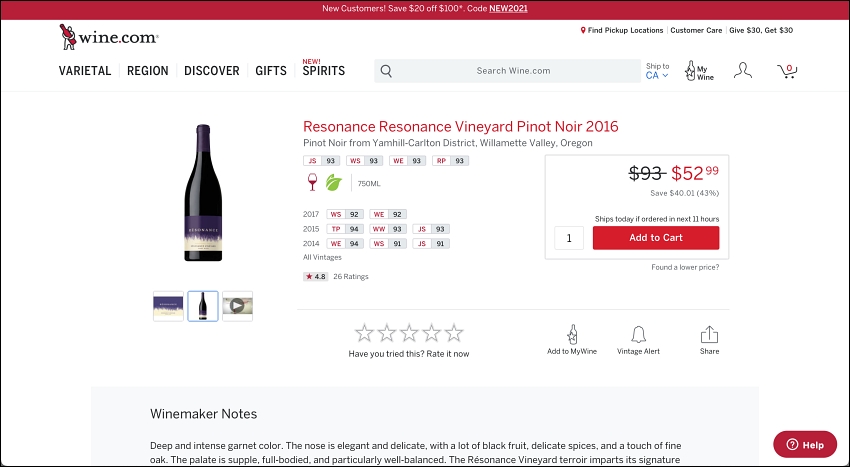850x467 pixels.
Task: Rate the wine four stars
Action: click(432, 332)
